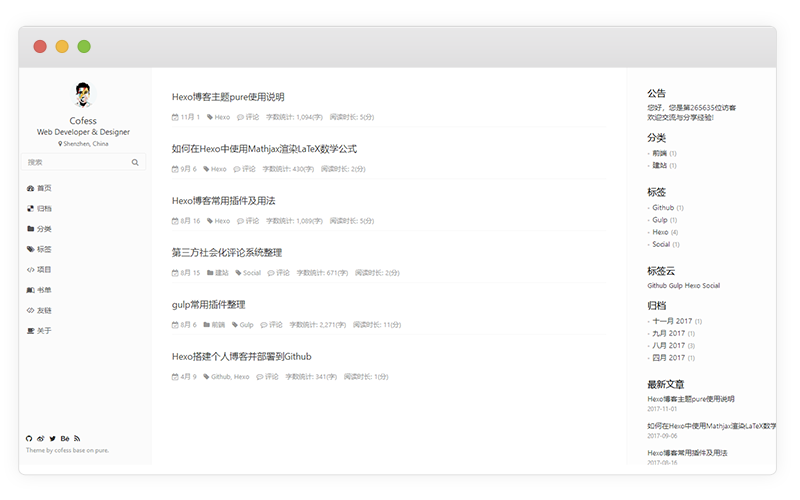Click the 关于 coffee cup icon
Viewport: 800px width, 500px height.
[x=30, y=331]
